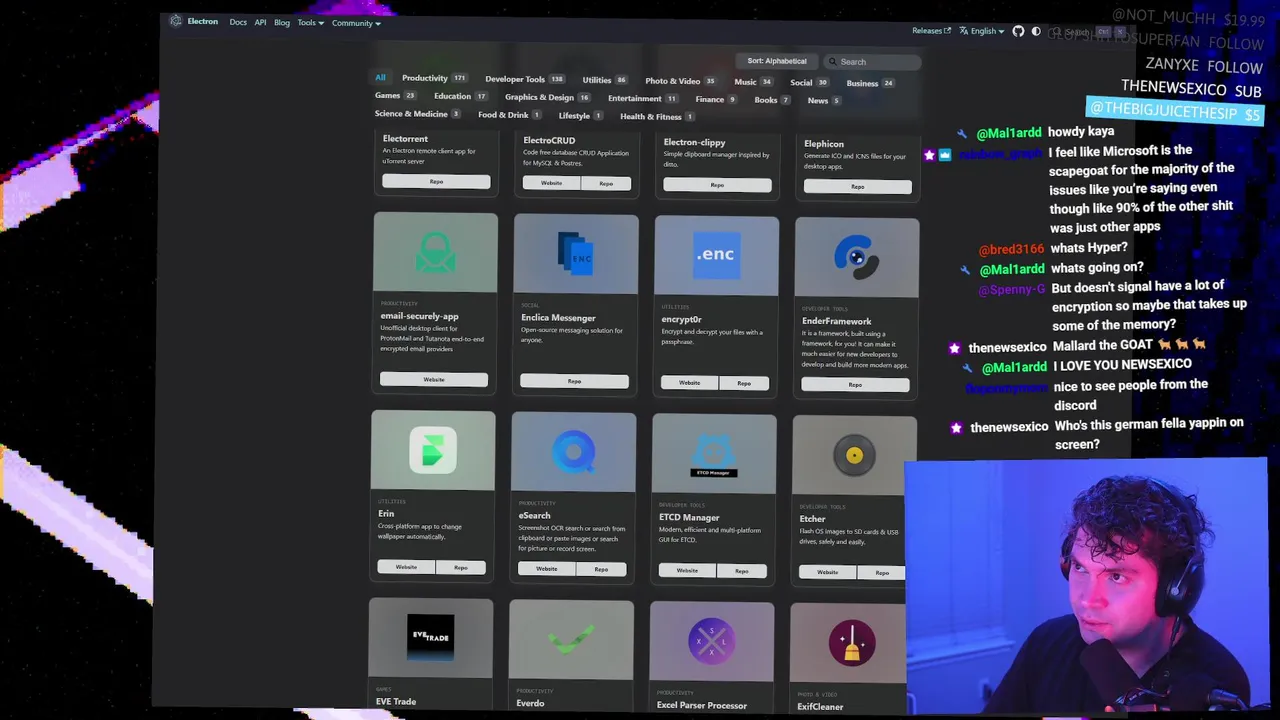
Task: Click the EVE Trade app icon
Action: [430, 638]
